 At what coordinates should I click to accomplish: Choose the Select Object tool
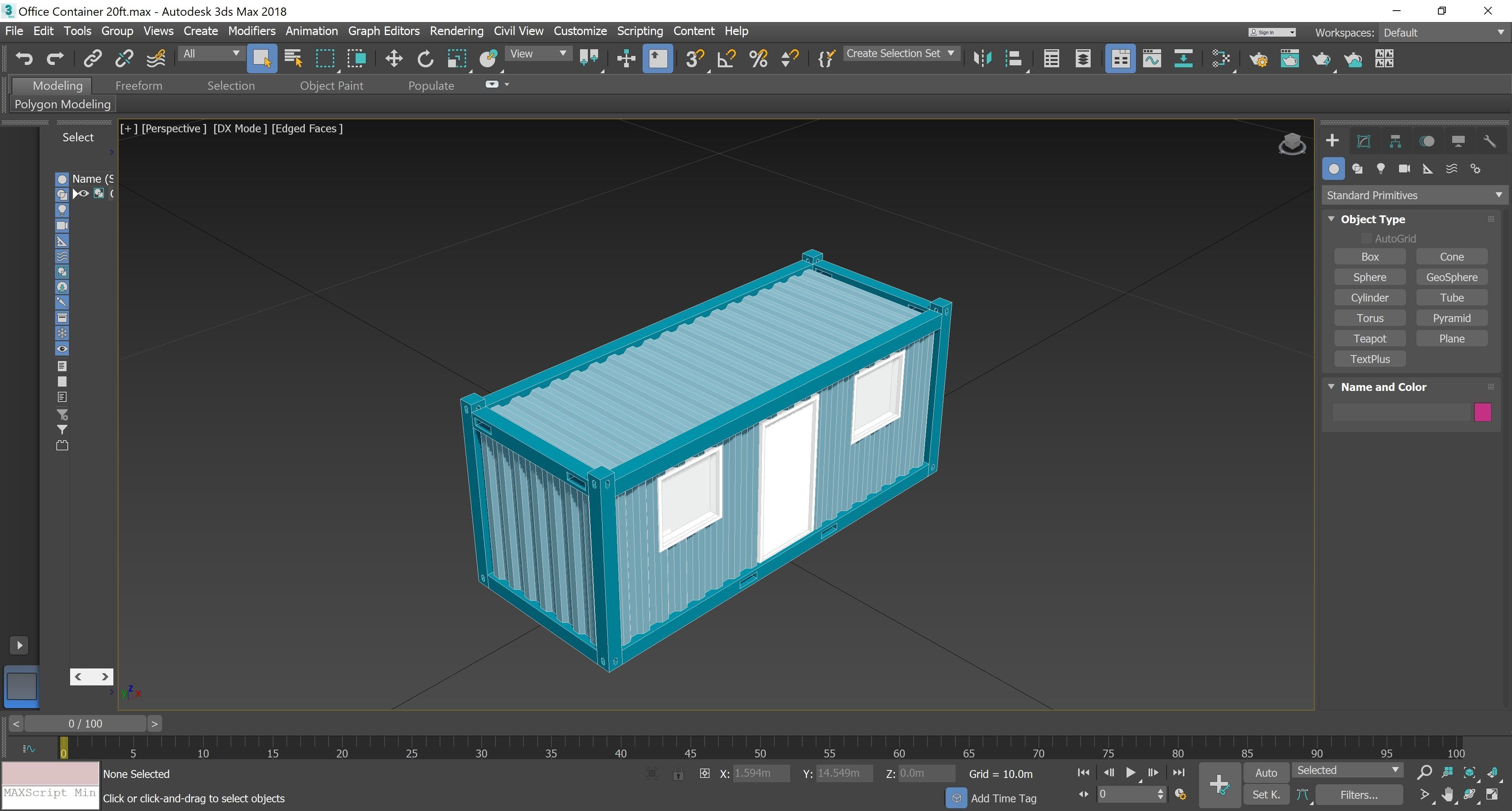tap(262, 59)
